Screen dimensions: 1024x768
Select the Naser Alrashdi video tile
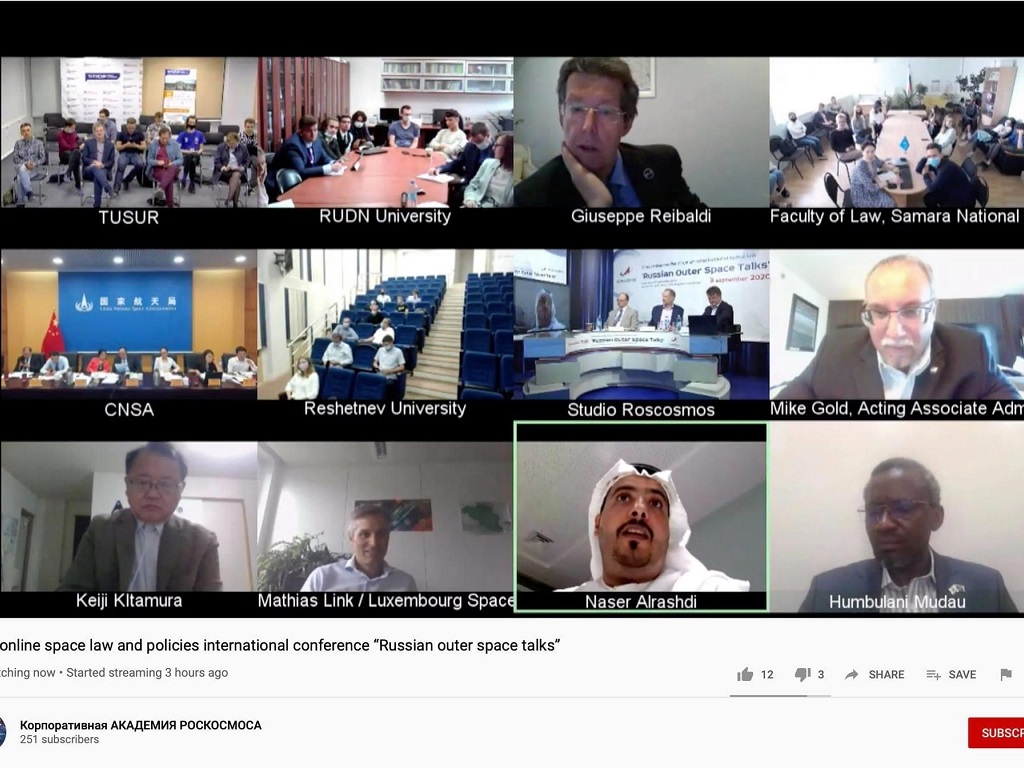641,517
